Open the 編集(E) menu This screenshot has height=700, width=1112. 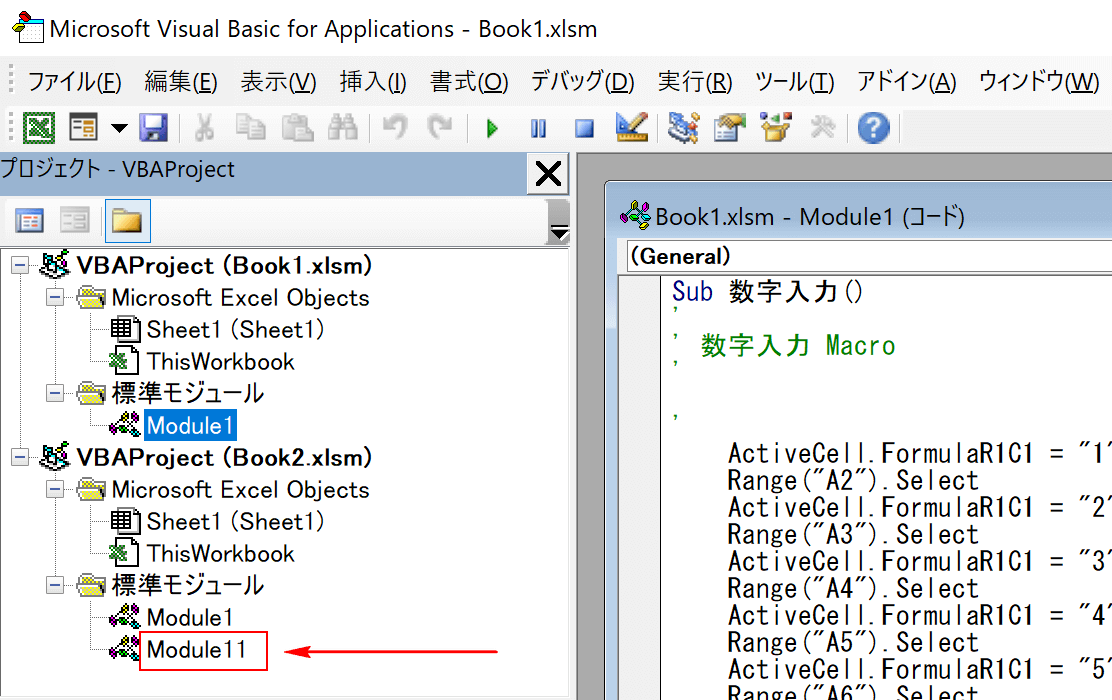[181, 82]
